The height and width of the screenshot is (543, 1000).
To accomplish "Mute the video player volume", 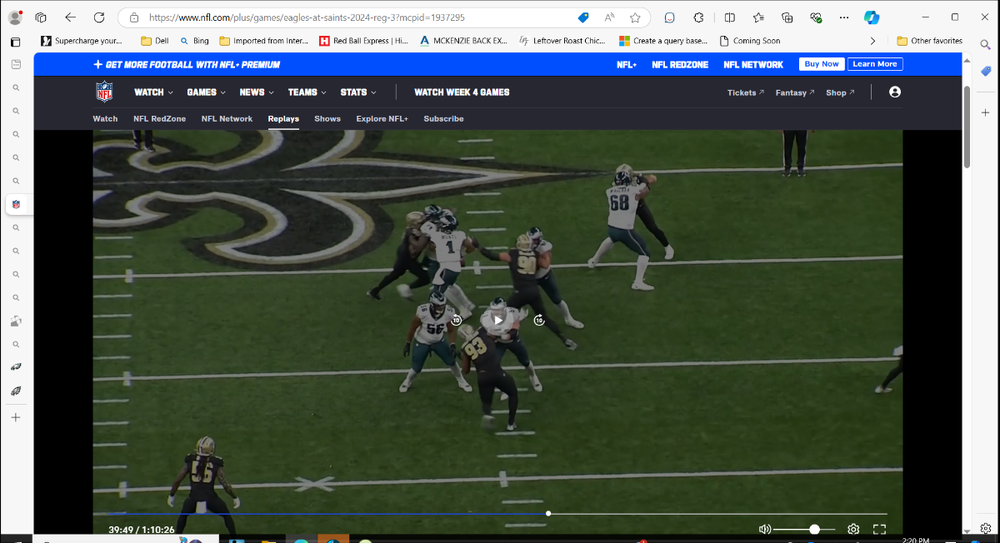I will 765,529.
